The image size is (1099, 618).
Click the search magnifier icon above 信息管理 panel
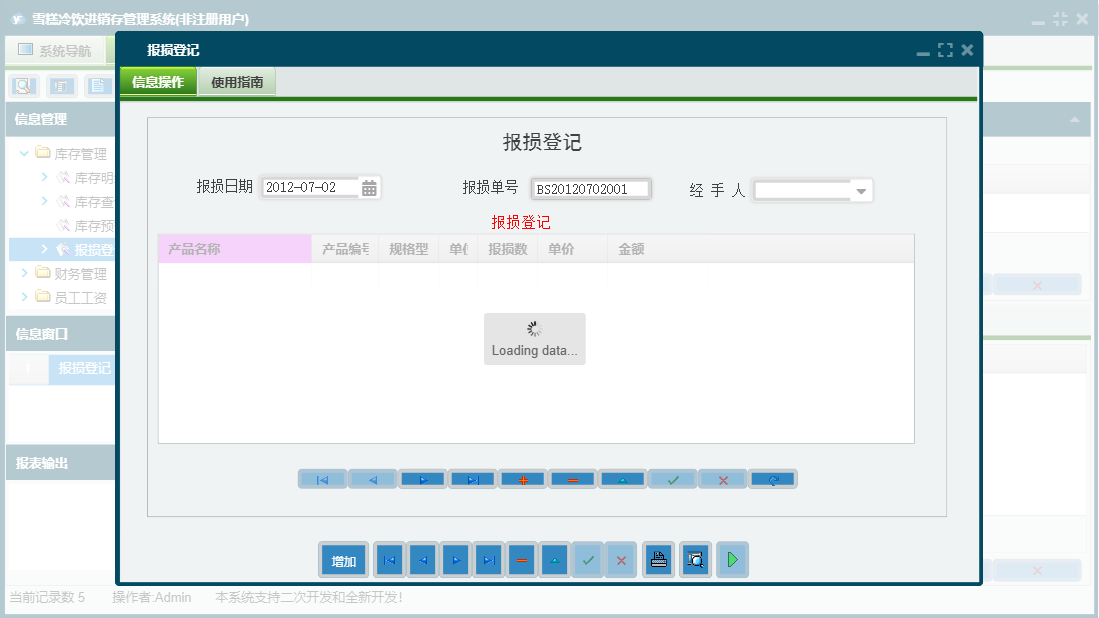(x=21, y=86)
